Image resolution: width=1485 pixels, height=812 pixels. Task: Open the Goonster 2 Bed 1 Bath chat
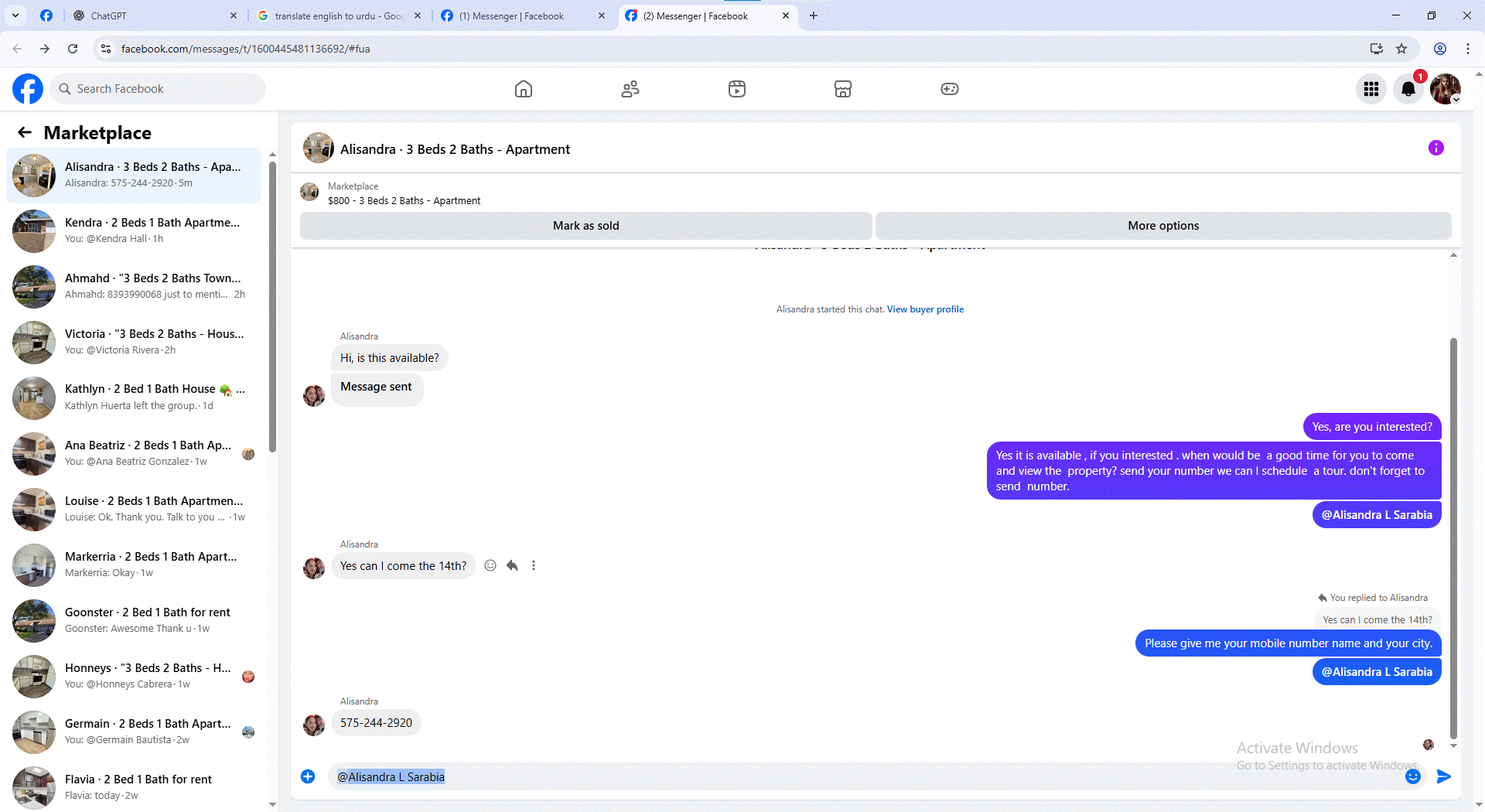pyautogui.click(x=133, y=620)
